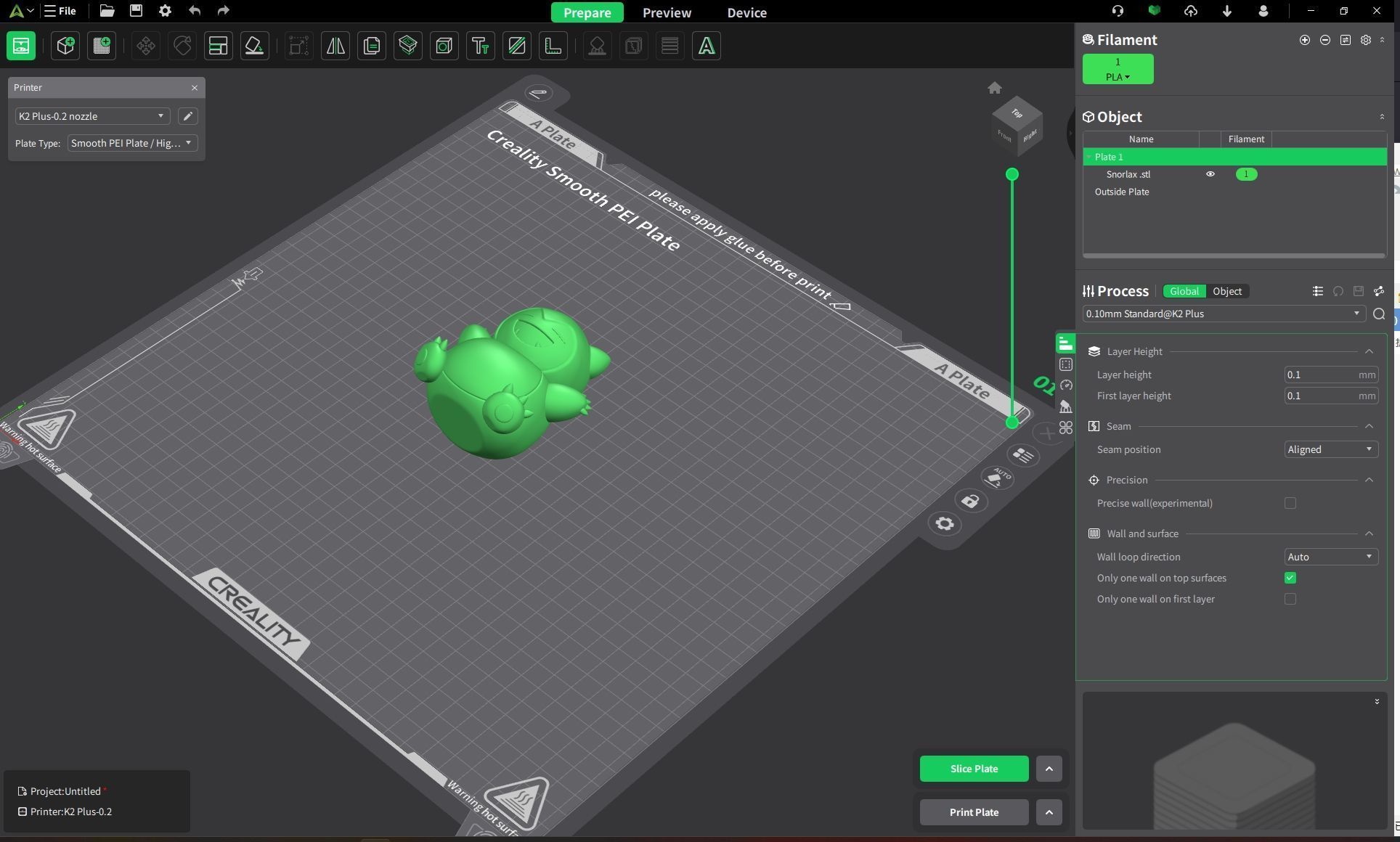Edit printer preset with pencil icon
This screenshot has height=842, width=1400.
[187, 116]
